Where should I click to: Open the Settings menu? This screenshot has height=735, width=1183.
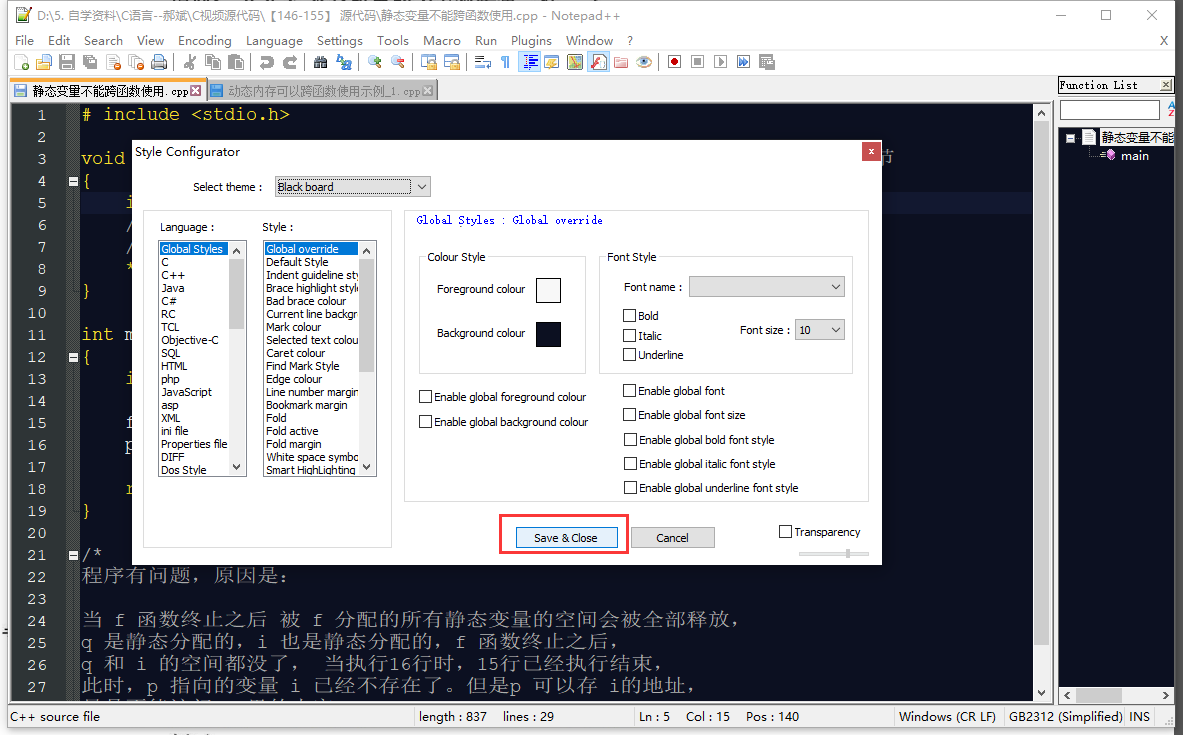tap(340, 41)
